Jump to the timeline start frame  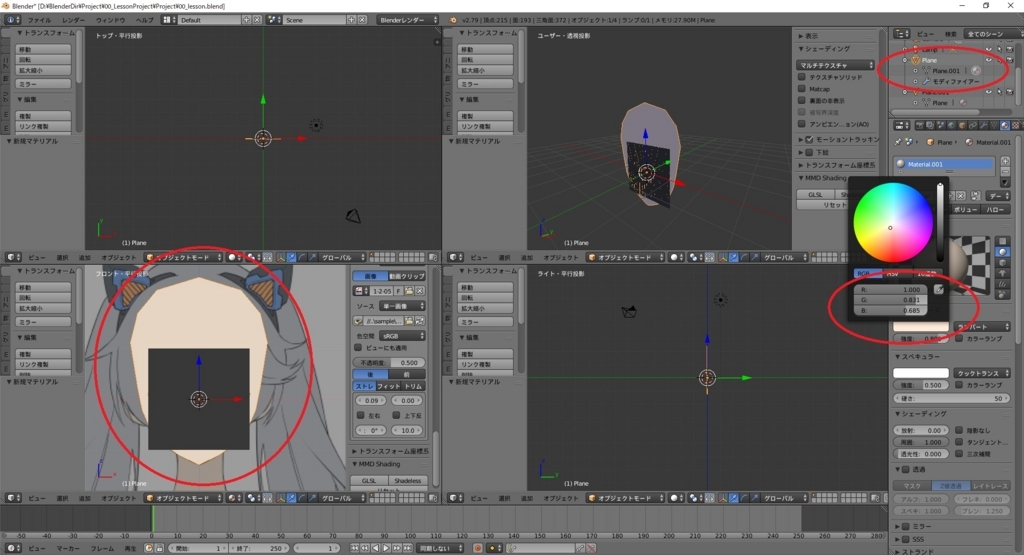(x=355, y=548)
